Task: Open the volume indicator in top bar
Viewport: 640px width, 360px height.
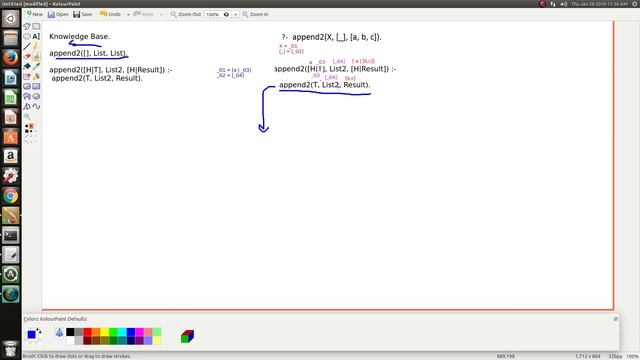Action: click(x=563, y=4)
